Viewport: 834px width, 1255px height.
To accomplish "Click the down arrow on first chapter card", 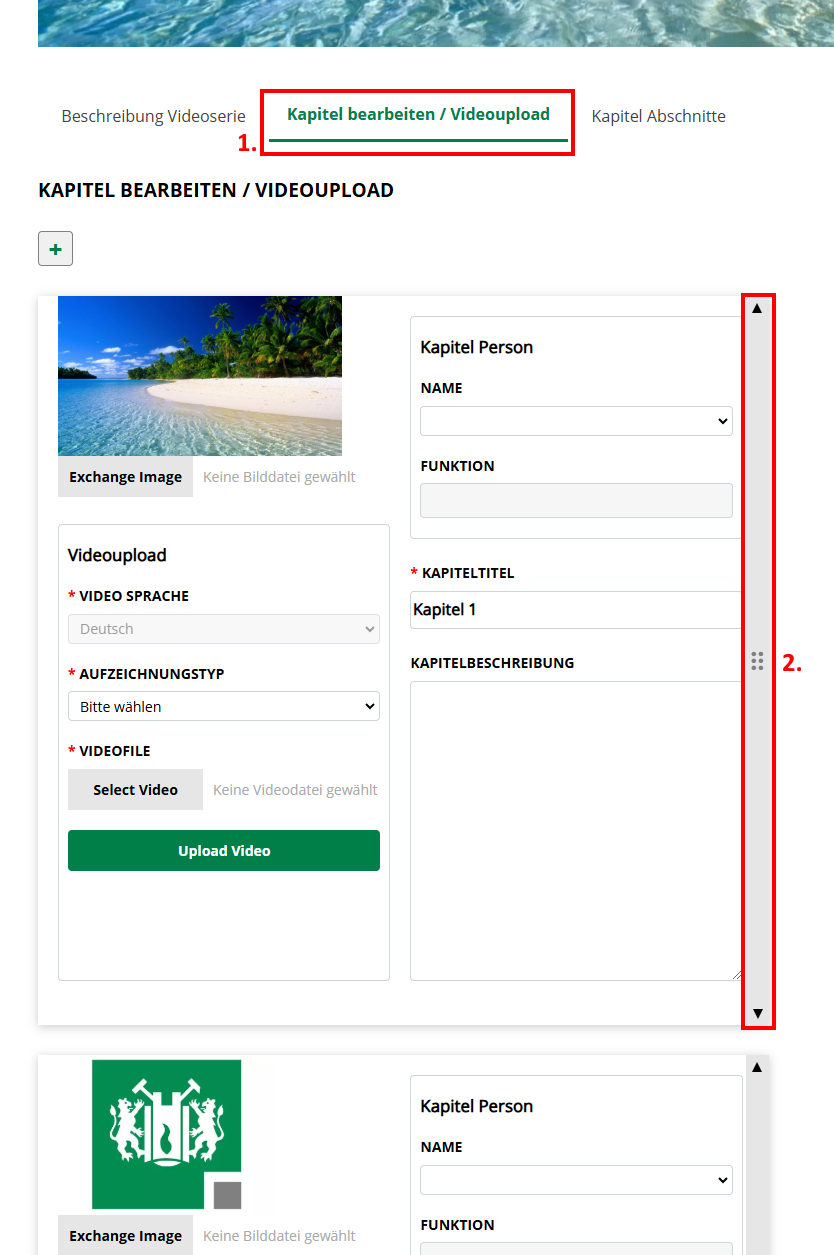I will click(757, 1013).
